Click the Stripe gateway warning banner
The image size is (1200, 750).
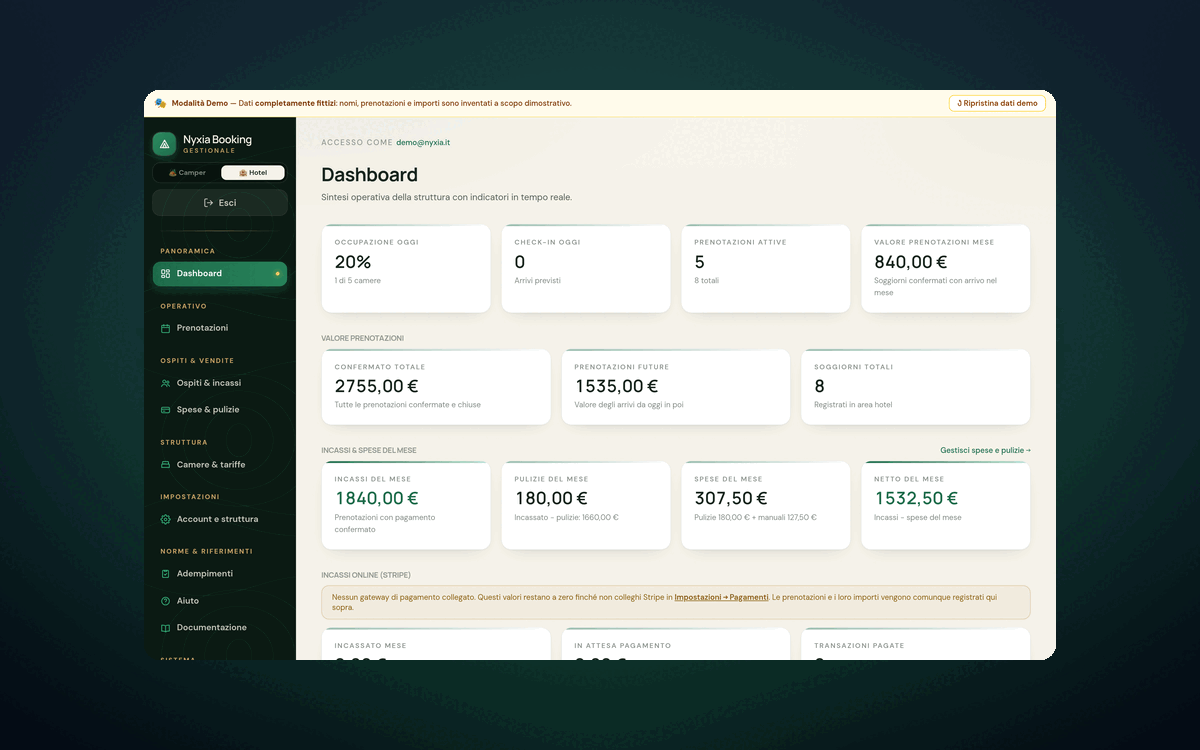[676, 602]
